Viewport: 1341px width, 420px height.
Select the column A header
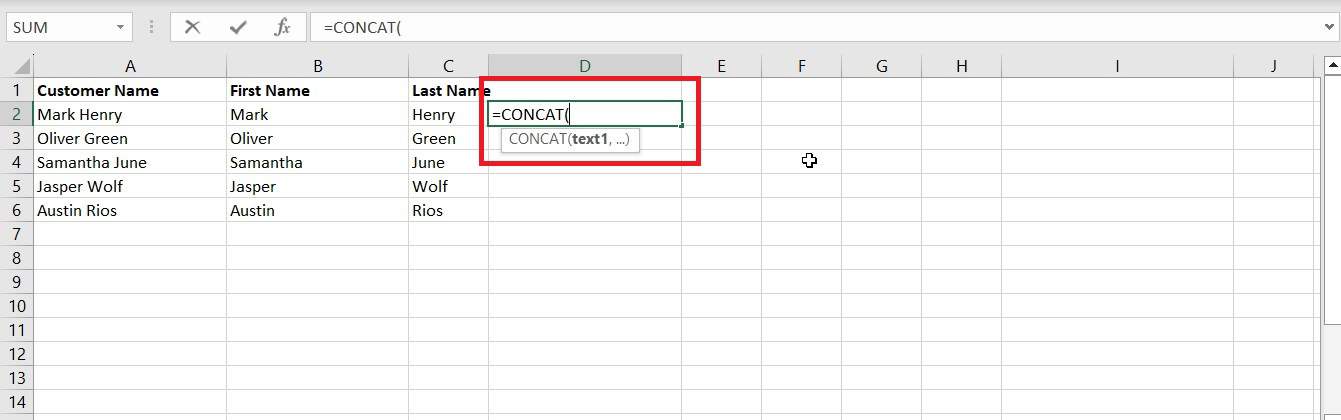click(130, 66)
